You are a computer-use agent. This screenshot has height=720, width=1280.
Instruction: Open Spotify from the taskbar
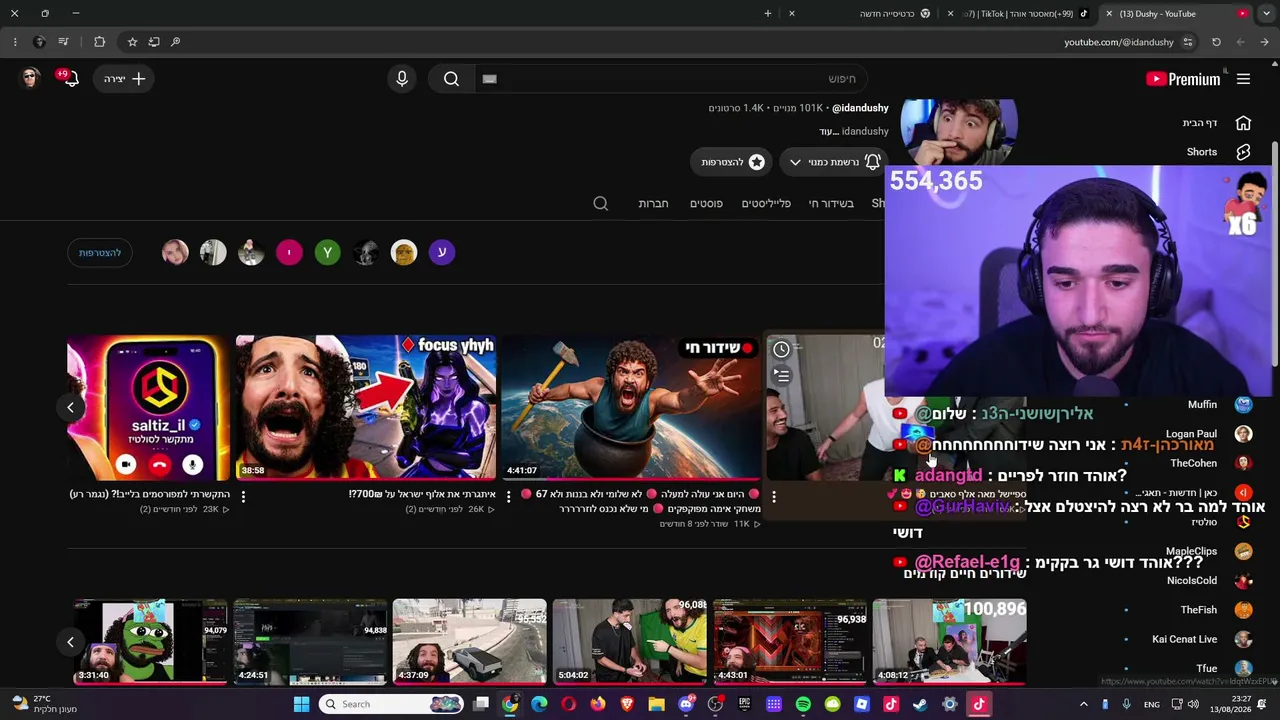[x=803, y=704]
